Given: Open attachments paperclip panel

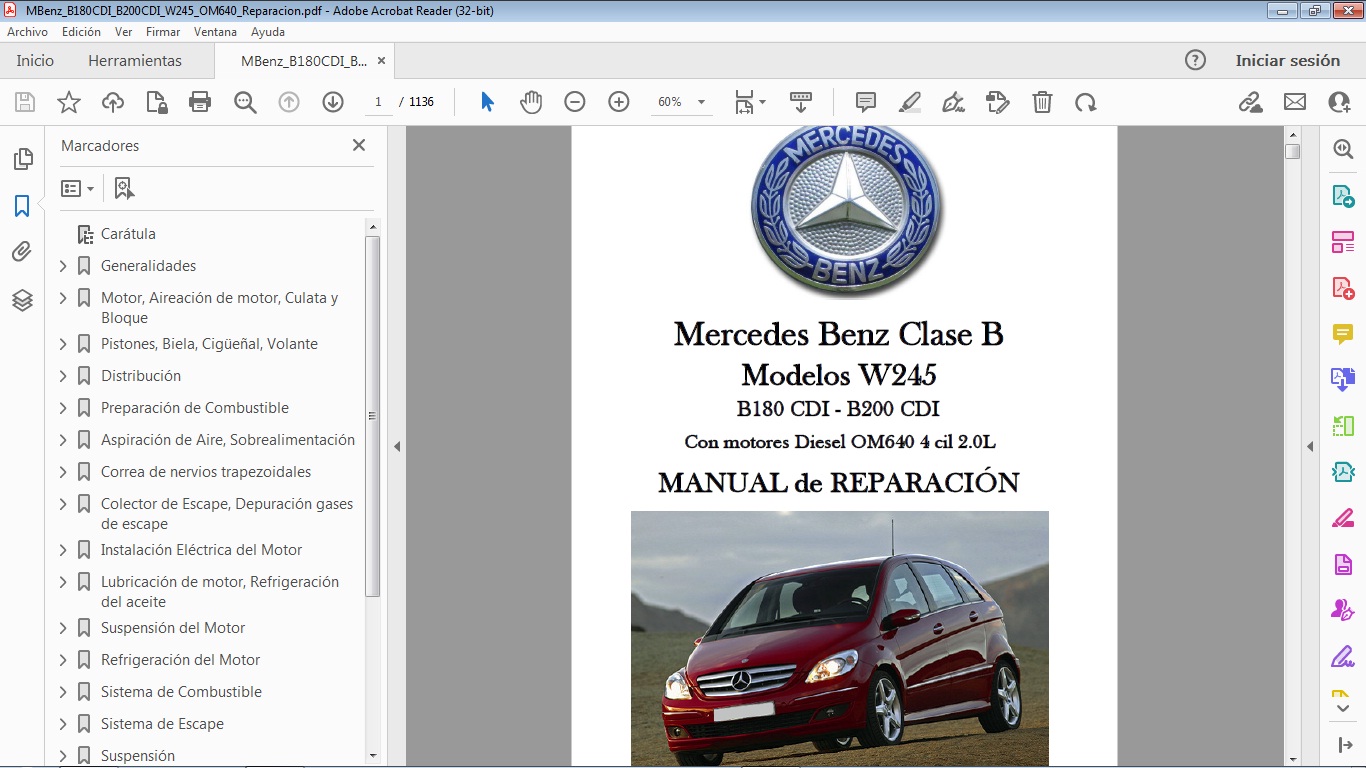Looking at the screenshot, I should pos(22,252).
